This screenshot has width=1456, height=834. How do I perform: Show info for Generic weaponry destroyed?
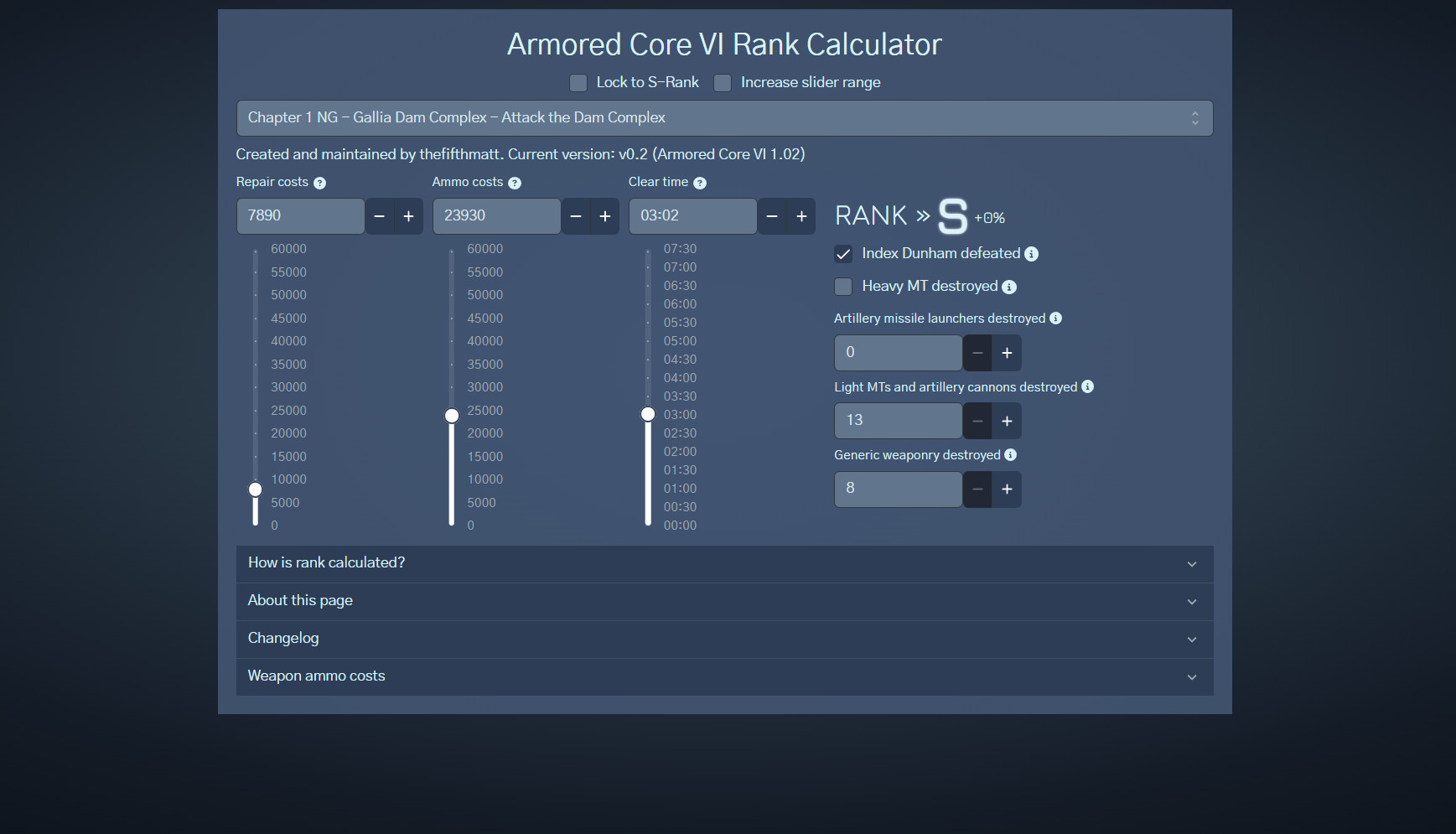coord(1011,455)
